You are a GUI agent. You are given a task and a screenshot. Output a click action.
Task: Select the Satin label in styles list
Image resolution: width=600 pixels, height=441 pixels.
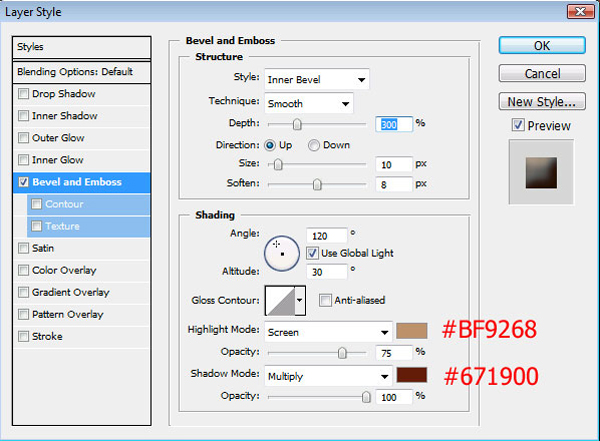[43, 248]
